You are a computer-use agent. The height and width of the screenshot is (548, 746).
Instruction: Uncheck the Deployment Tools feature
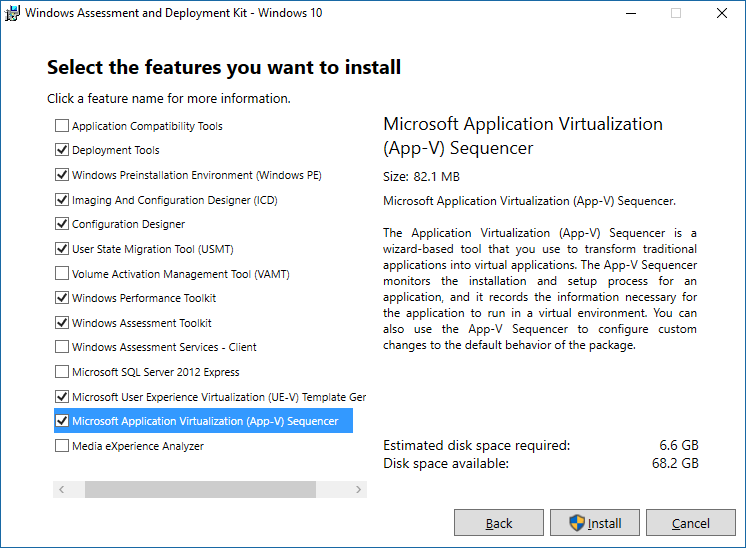point(62,150)
